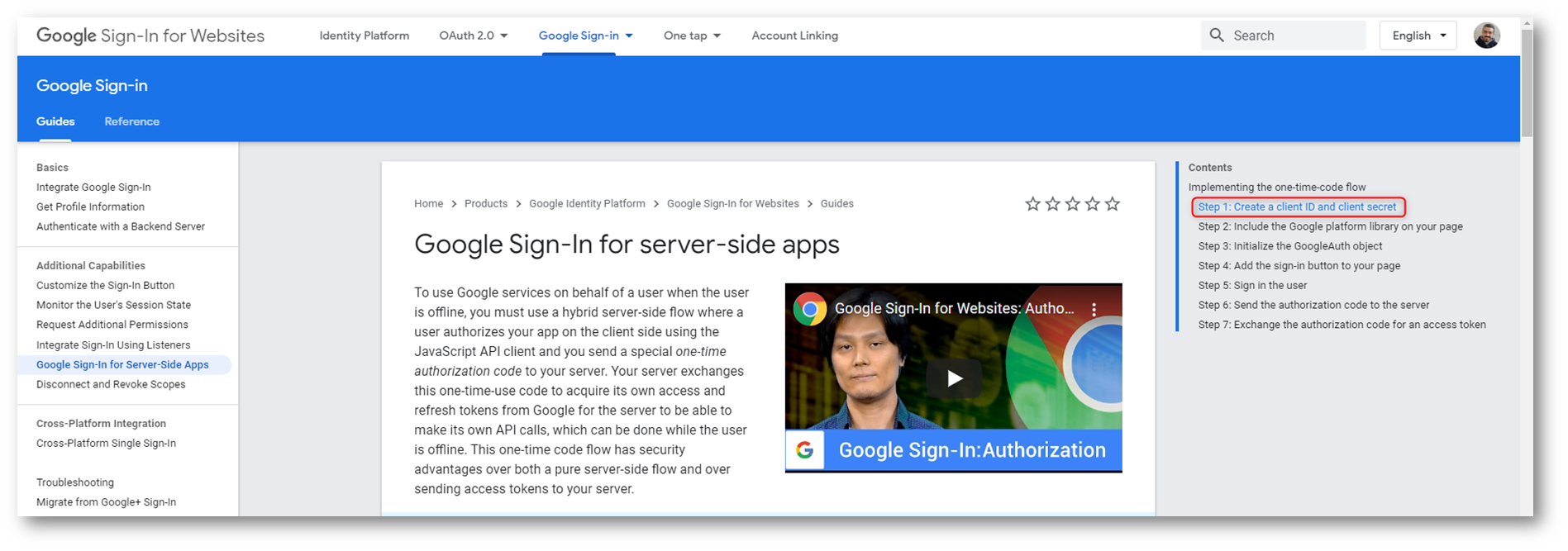Click the Troubleshooting sidebar entry
Screen dimensions: 1568x551
tap(75, 482)
